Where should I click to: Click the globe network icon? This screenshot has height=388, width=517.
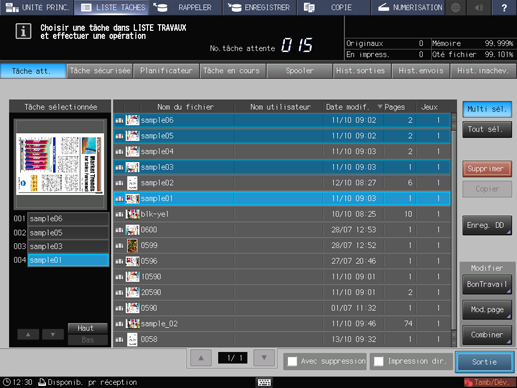point(456,7)
